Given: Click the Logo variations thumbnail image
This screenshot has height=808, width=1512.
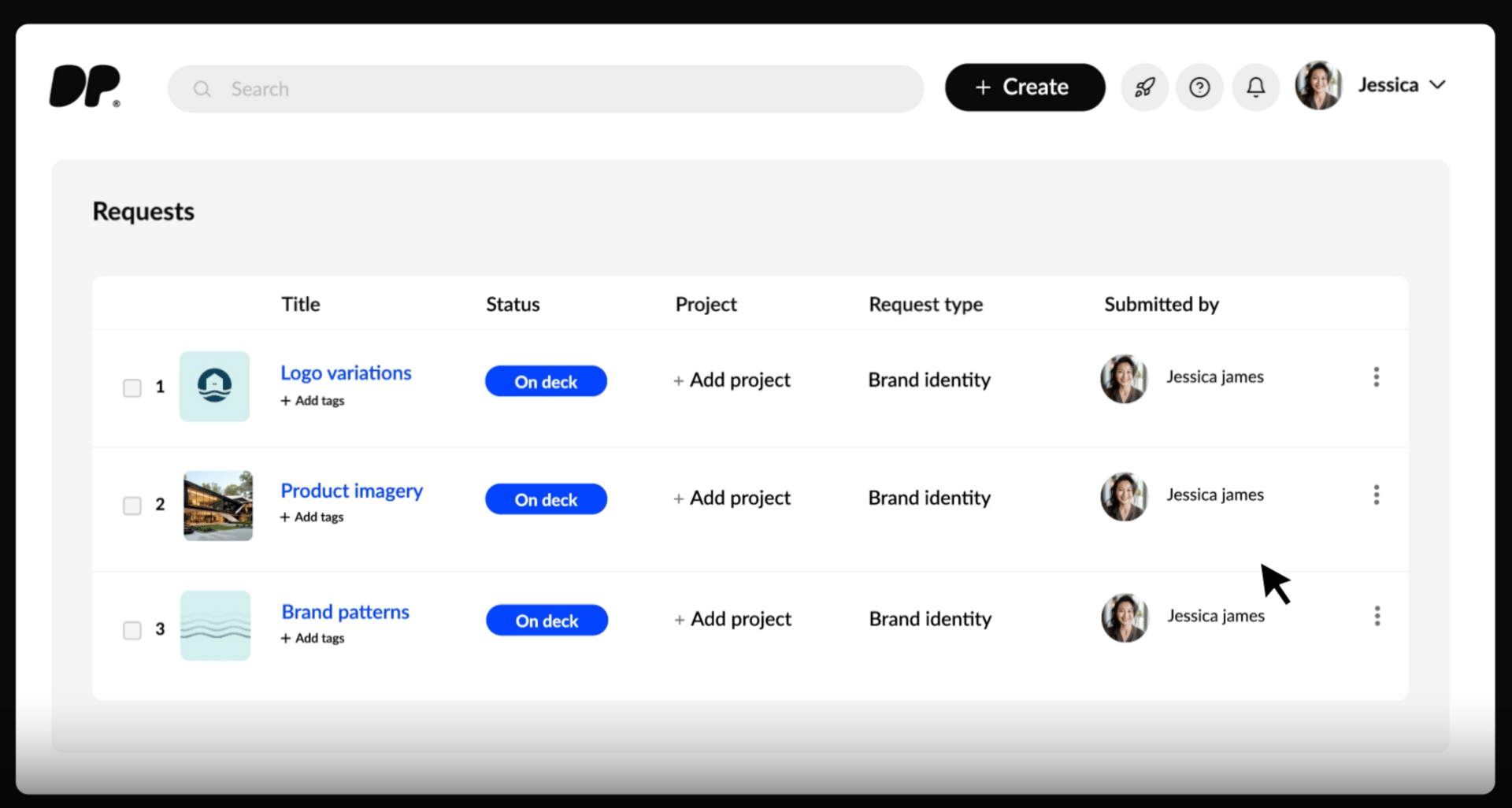Looking at the screenshot, I should (214, 387).
